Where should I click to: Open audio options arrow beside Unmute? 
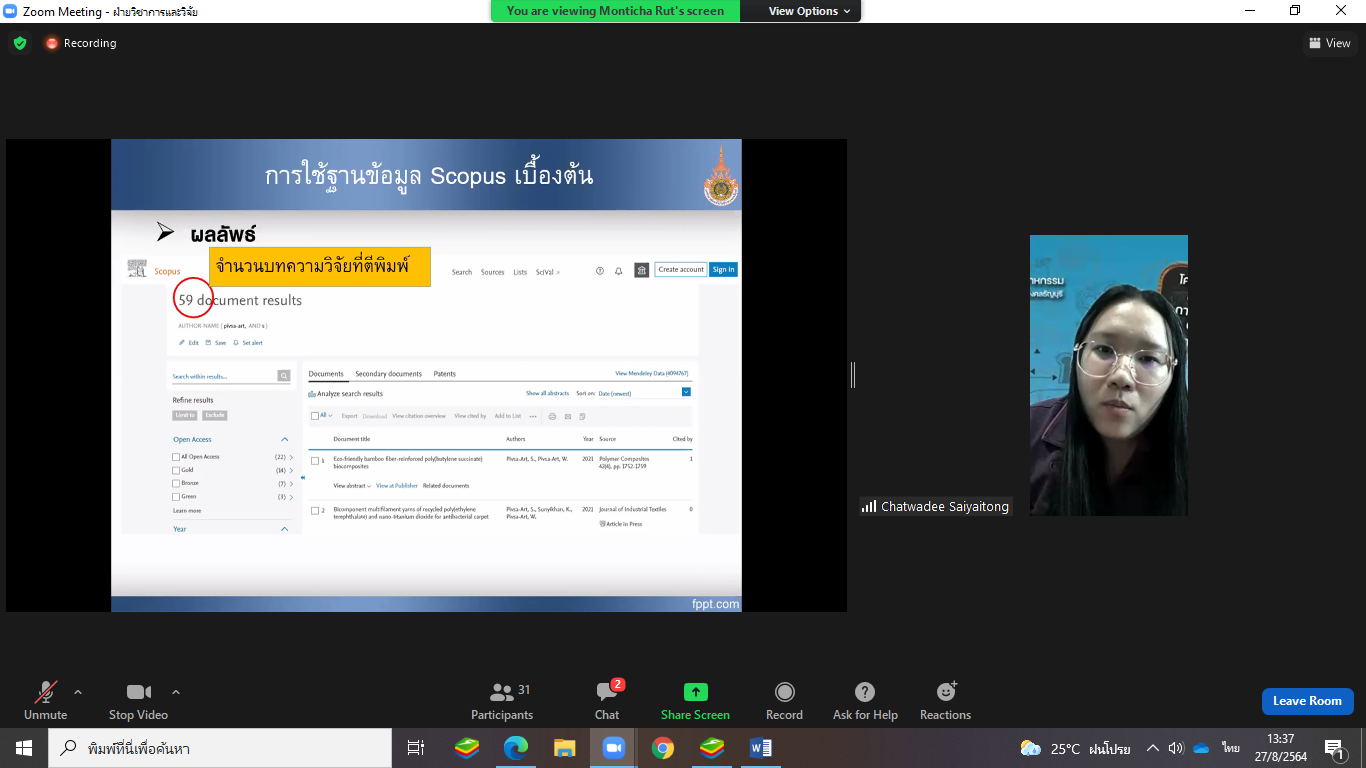(78, 692)
